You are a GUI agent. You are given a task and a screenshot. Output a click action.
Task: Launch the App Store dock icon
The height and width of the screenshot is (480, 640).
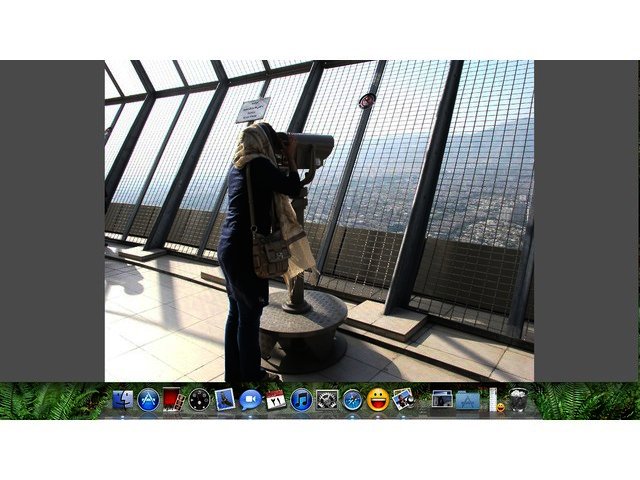[149, 401]
